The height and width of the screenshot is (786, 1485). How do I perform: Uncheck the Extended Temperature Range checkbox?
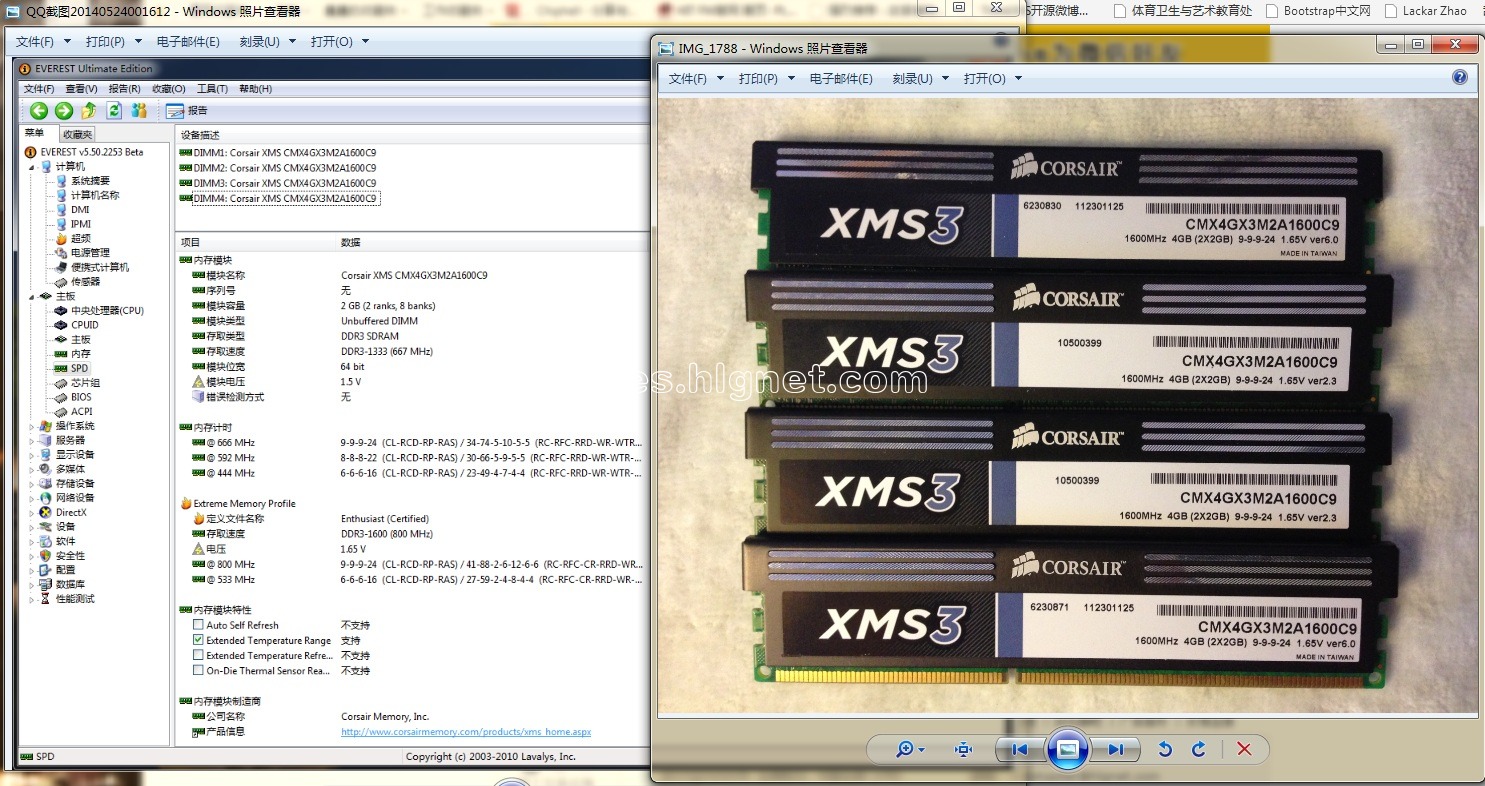click(198, 640)
